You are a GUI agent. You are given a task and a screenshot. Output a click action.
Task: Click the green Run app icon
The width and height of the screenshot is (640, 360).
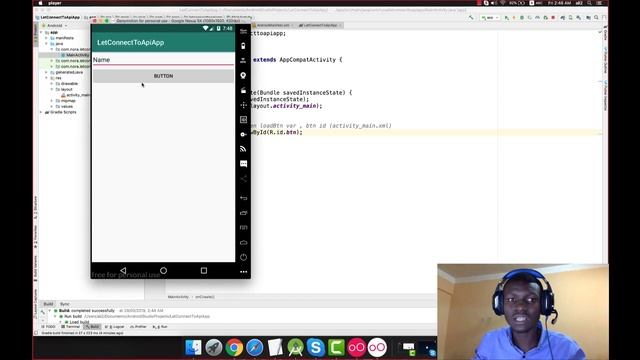[x=507, y=18]
